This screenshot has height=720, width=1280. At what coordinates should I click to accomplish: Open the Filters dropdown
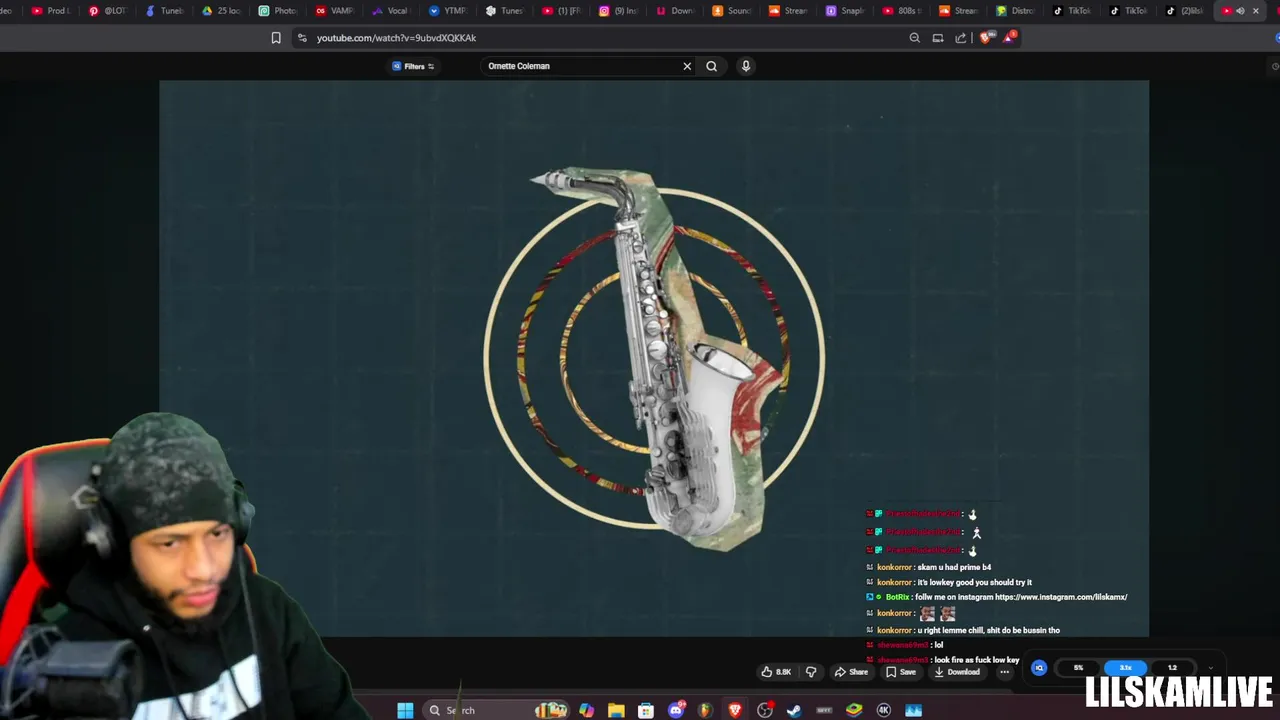tap(414, 66)
